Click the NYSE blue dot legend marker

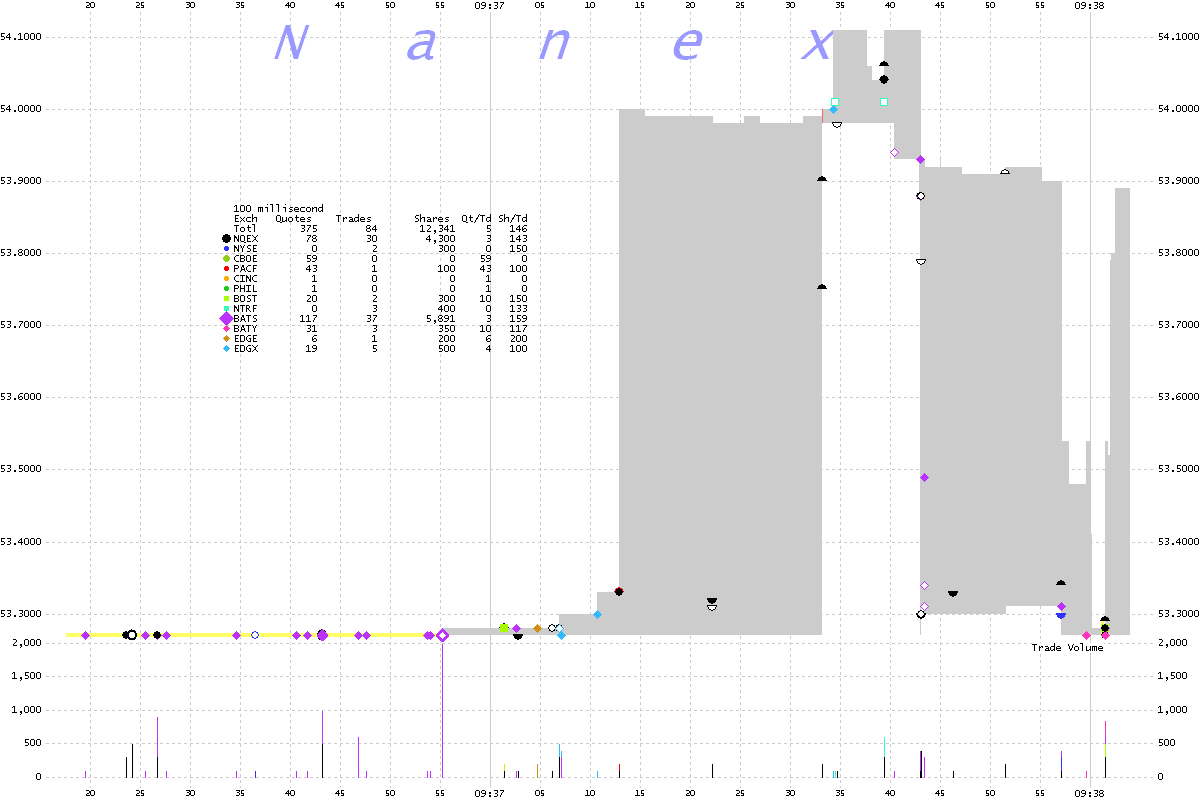coord(227,249)
